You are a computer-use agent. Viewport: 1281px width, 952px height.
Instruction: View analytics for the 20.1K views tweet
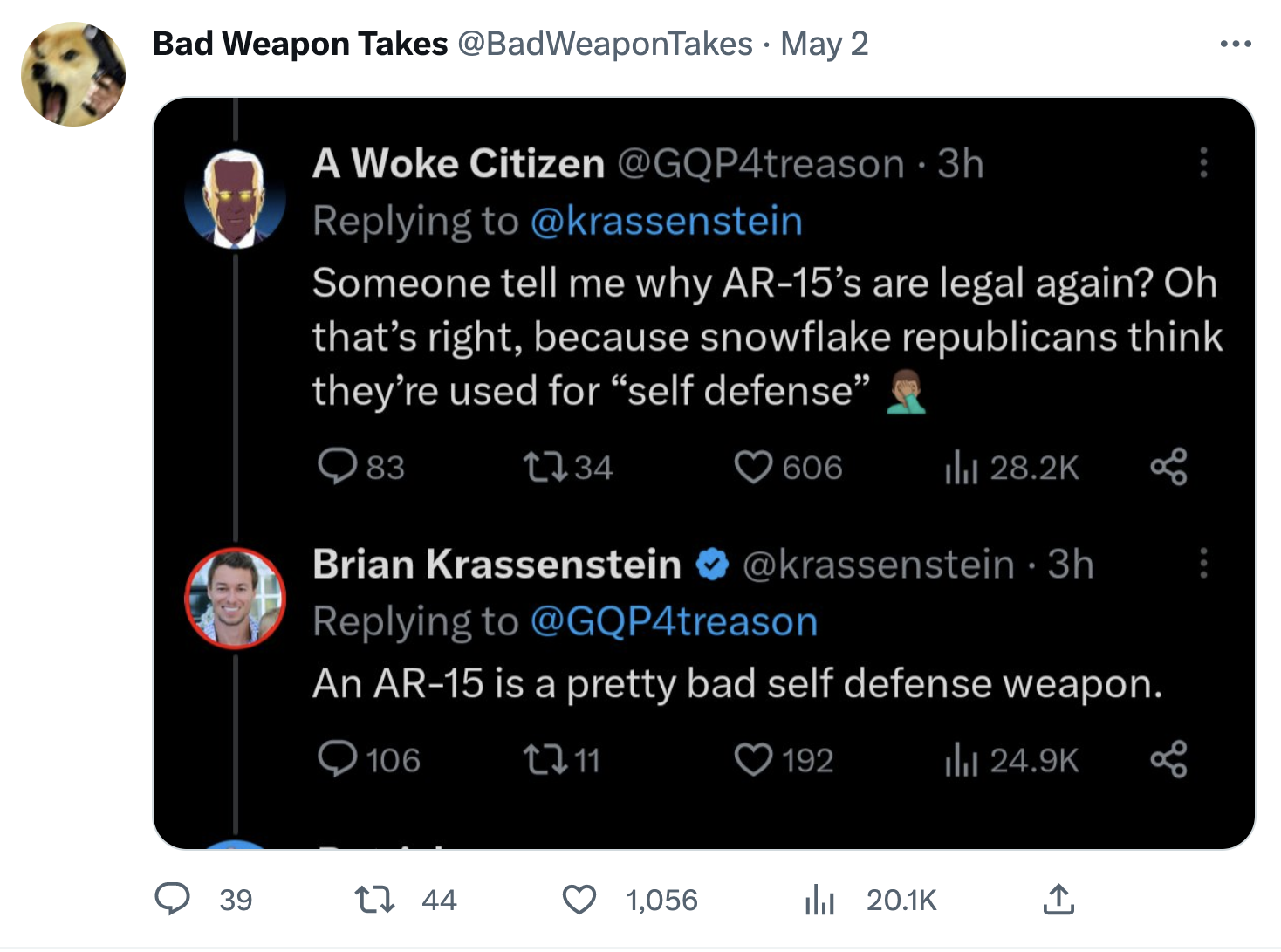tap(819, 899)
